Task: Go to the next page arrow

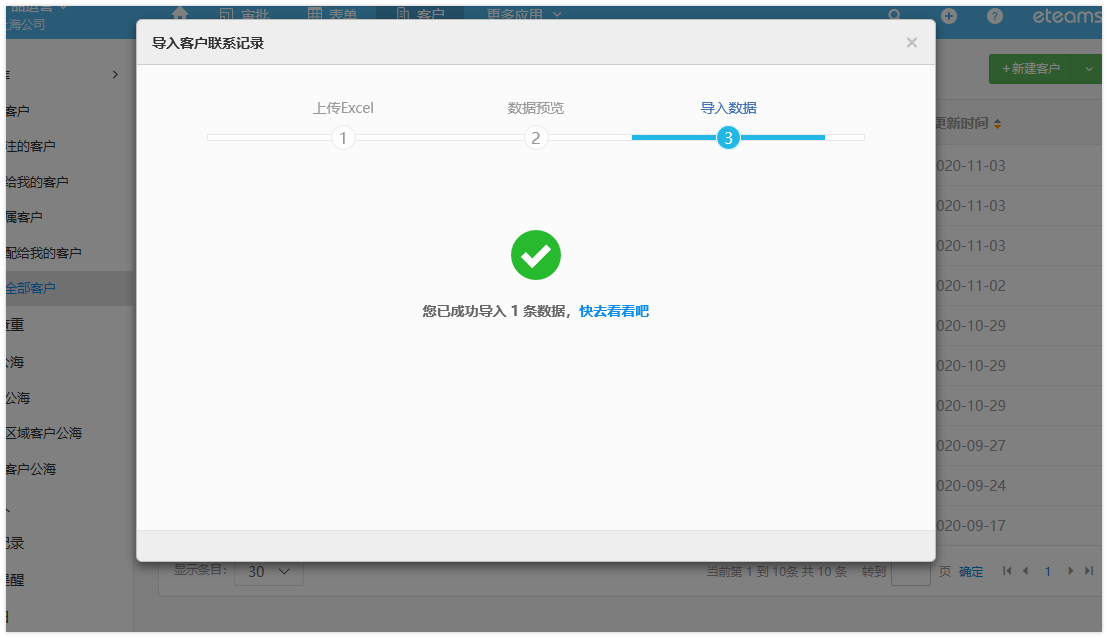Action: point(1071,571)
